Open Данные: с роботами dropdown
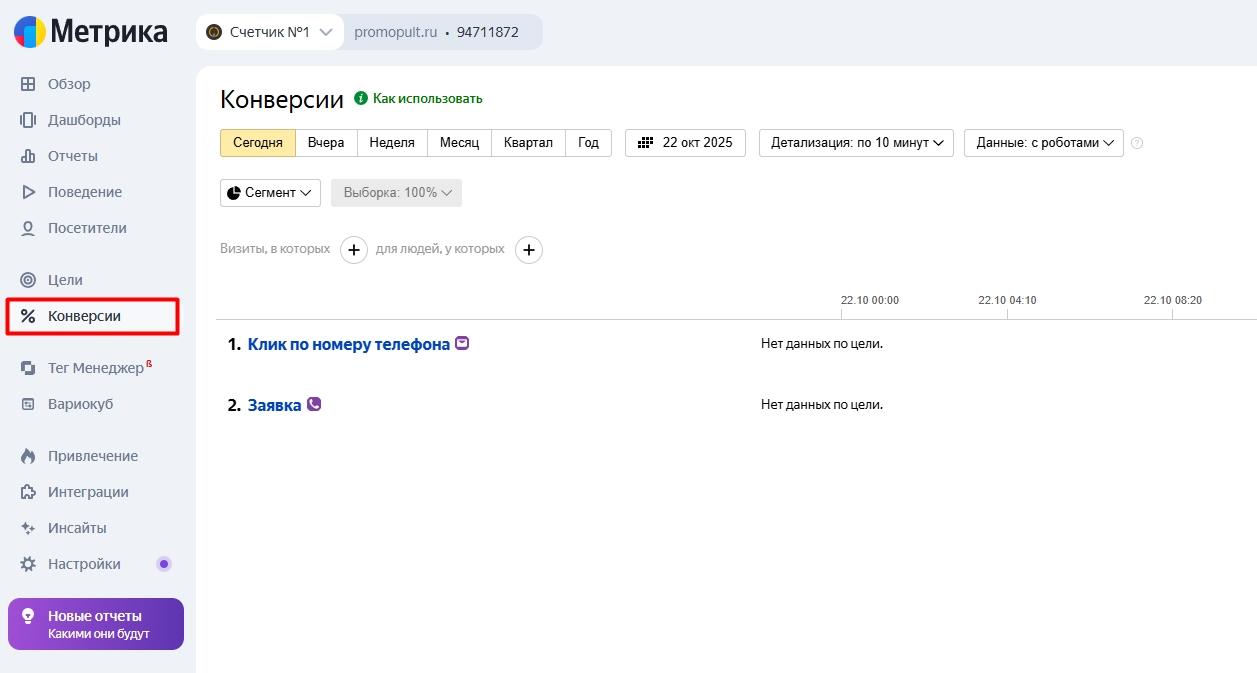Screen dimensions: 1257x673 pos(1043,143)
